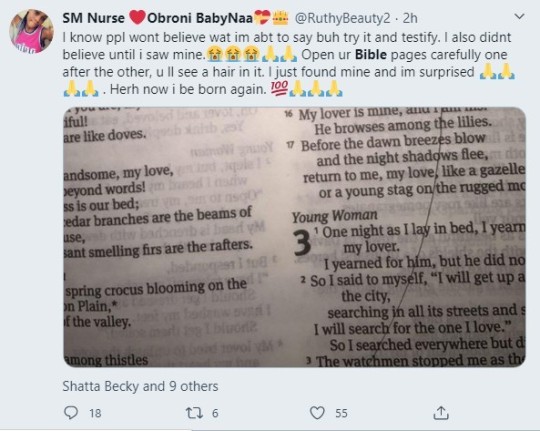Visit the @RuthyBeauty2 handle

(342, 18)
